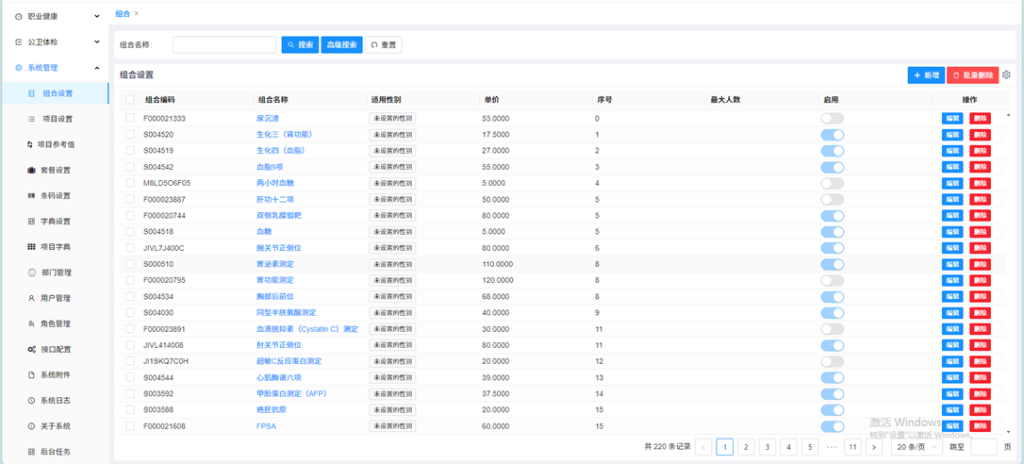Click the 项目字典 grid icon
Image resolution: width=1024 pixels, height=464 pixels.
coord(31,247)
